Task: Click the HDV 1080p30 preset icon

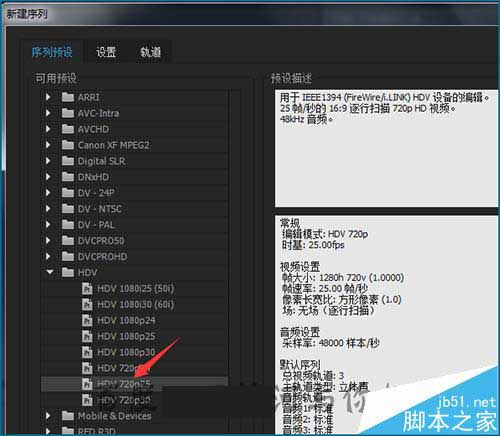Action: coord(87,352)
